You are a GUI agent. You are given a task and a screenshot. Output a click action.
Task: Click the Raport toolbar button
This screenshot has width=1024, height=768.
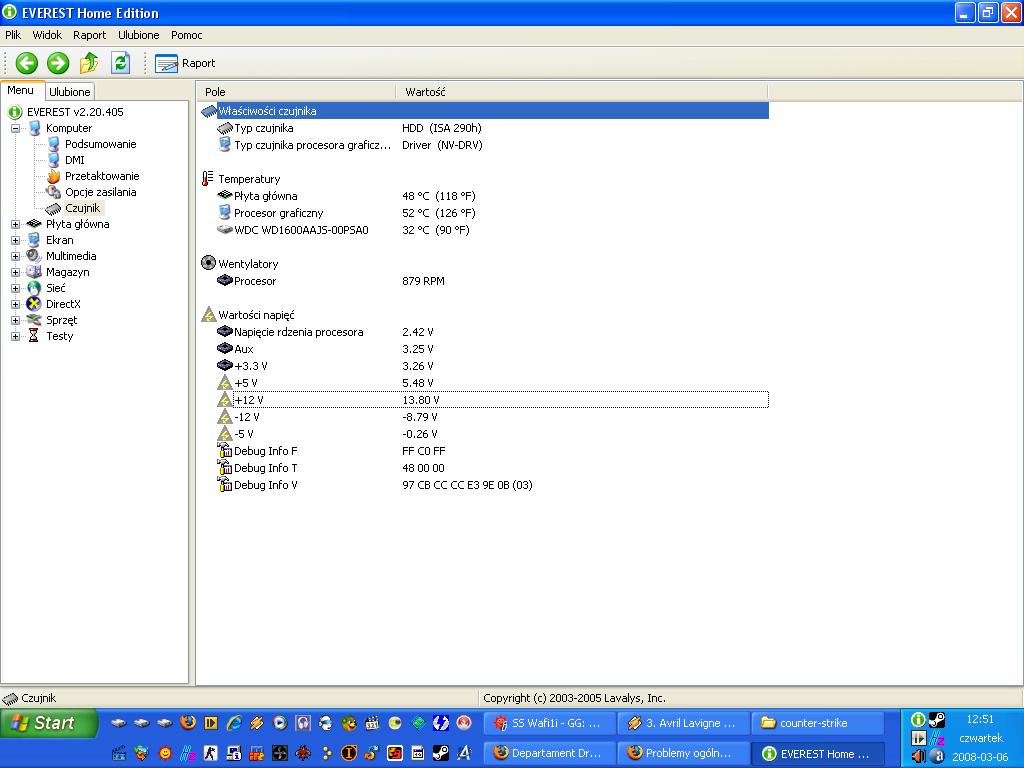185,63
